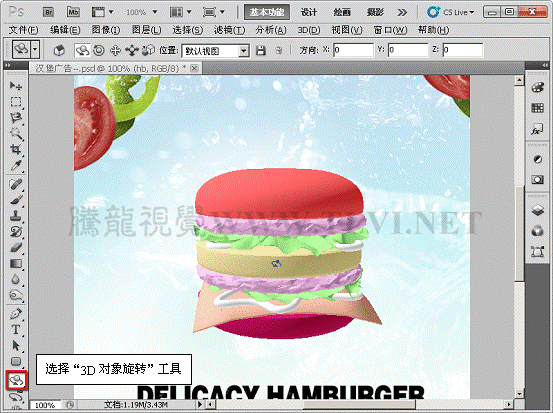This screenshot has height=413, width=553.
Task: Select the Clone Stamp tool
Action: click(x=16, y=215)
